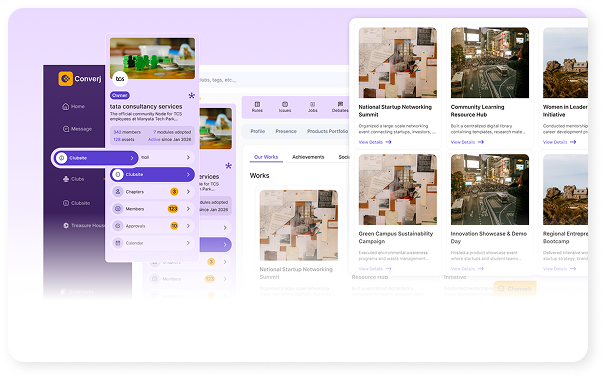
Task: Click the 7 modules adopted stat
Action: click(172, 132)
